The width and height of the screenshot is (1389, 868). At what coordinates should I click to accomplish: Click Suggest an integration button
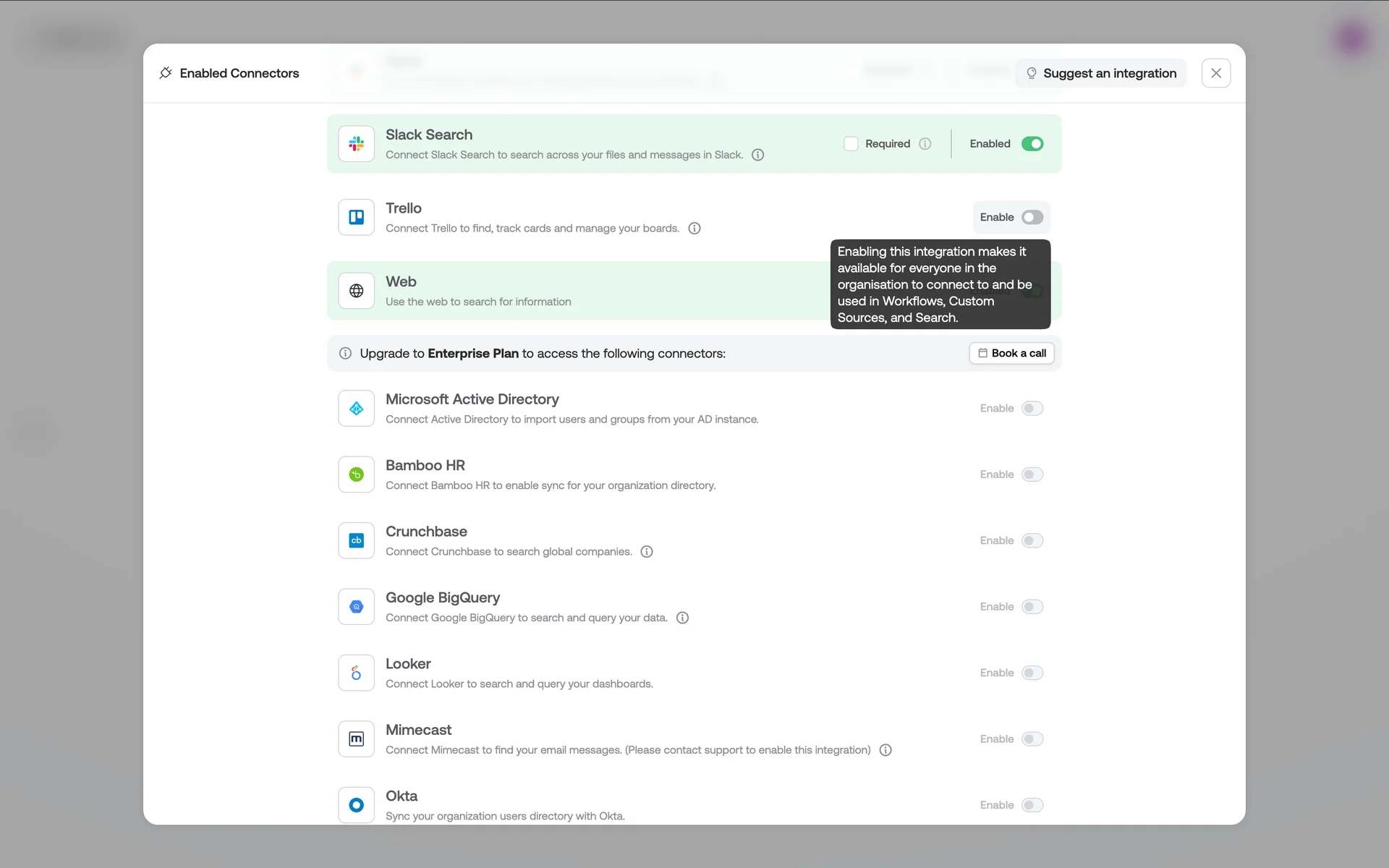click(x=1100, y=73)
